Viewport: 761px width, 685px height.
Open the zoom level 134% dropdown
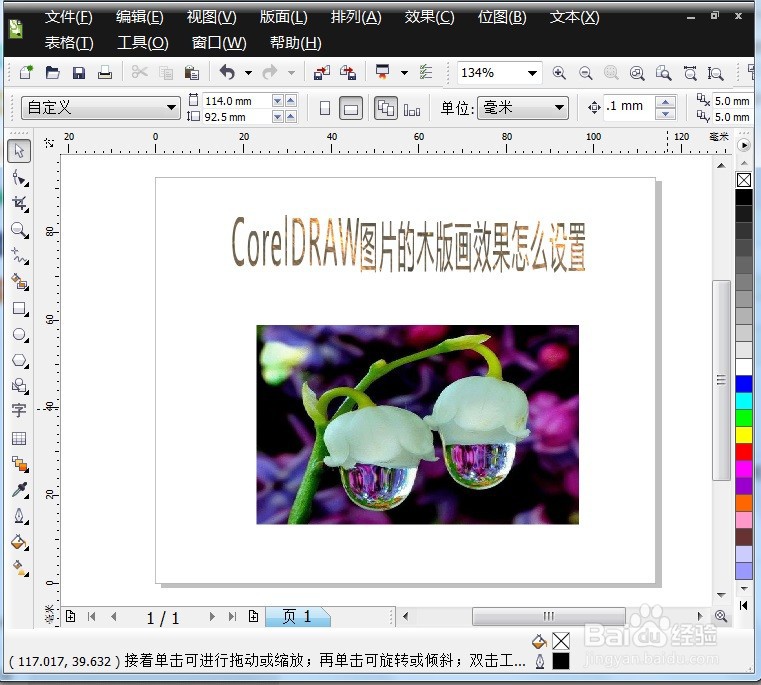[x=532, y=73]
